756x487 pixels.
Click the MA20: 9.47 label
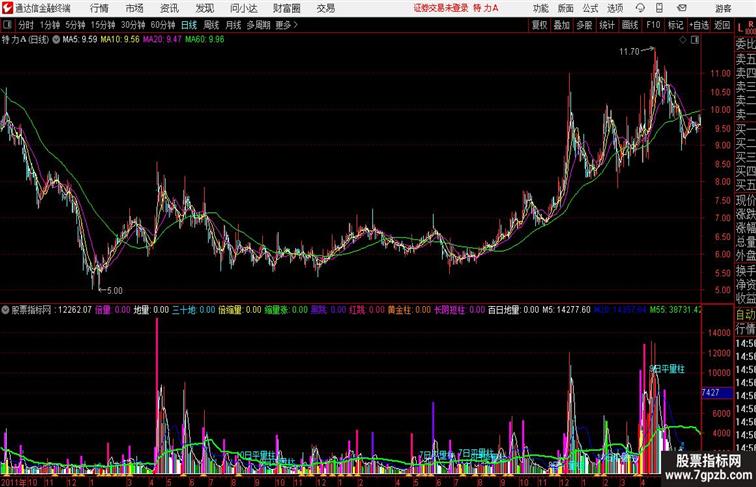pos(162,40)
